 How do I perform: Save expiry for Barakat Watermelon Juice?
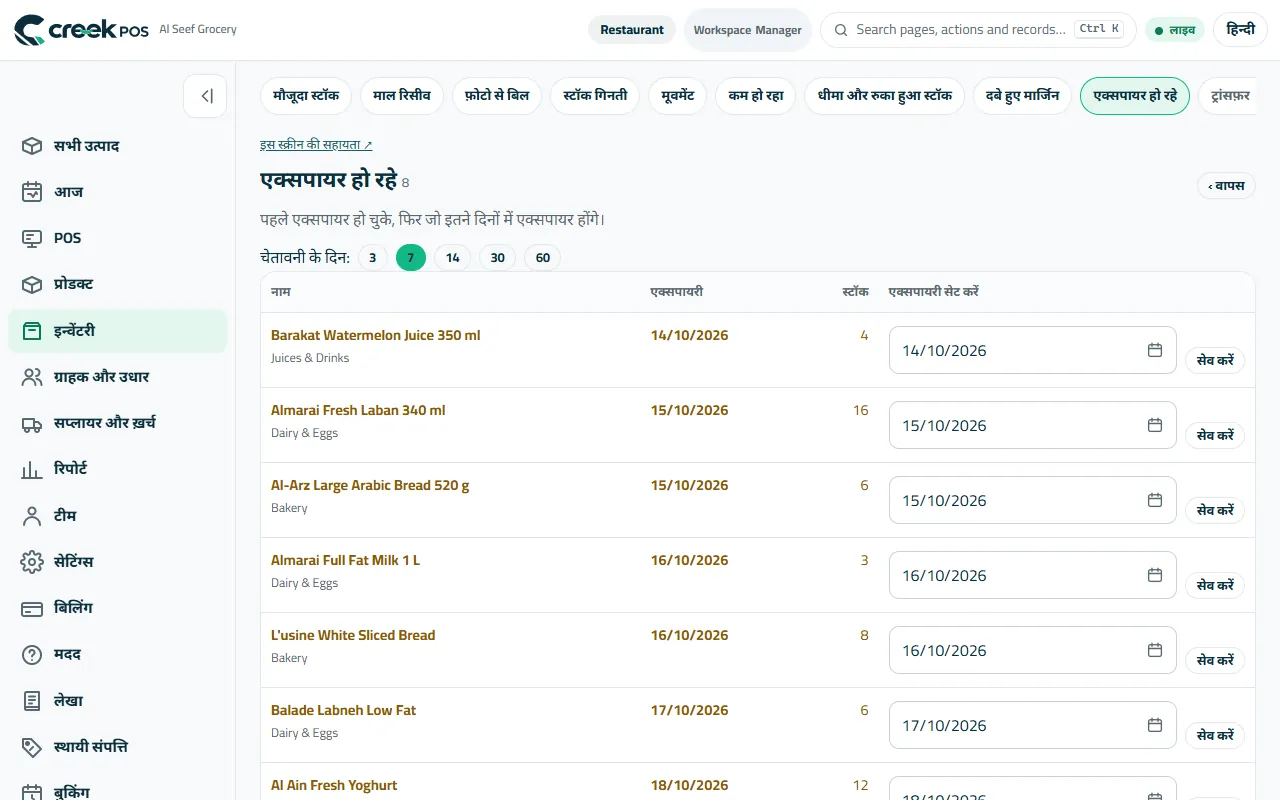point(1215,360)
